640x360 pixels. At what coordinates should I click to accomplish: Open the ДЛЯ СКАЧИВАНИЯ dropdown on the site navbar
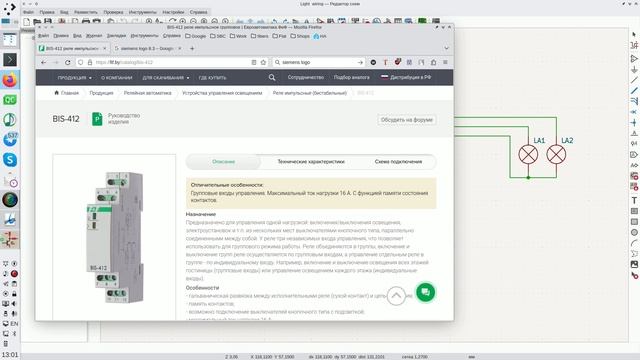166,77
